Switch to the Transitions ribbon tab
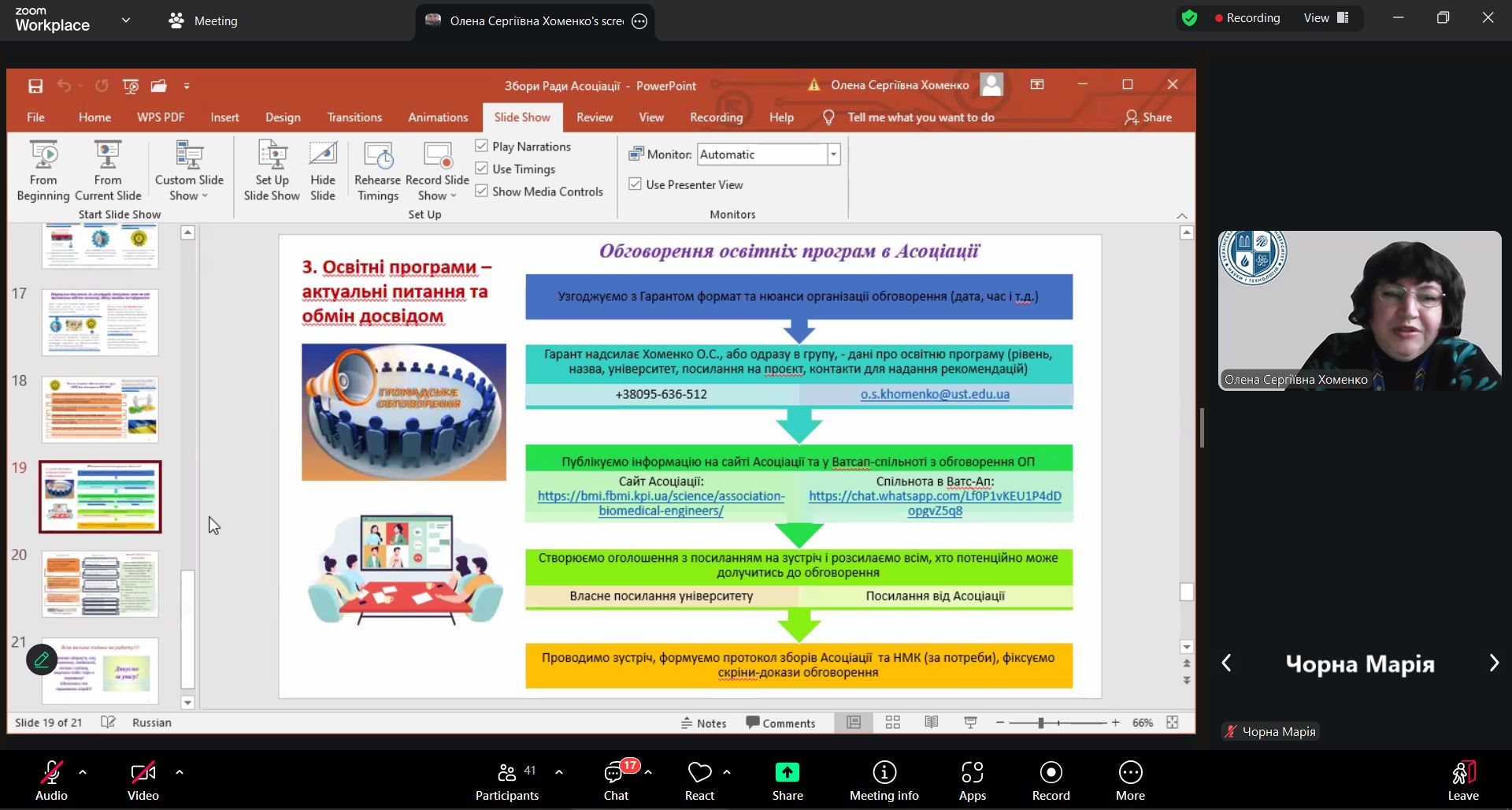 coord(354,117)
